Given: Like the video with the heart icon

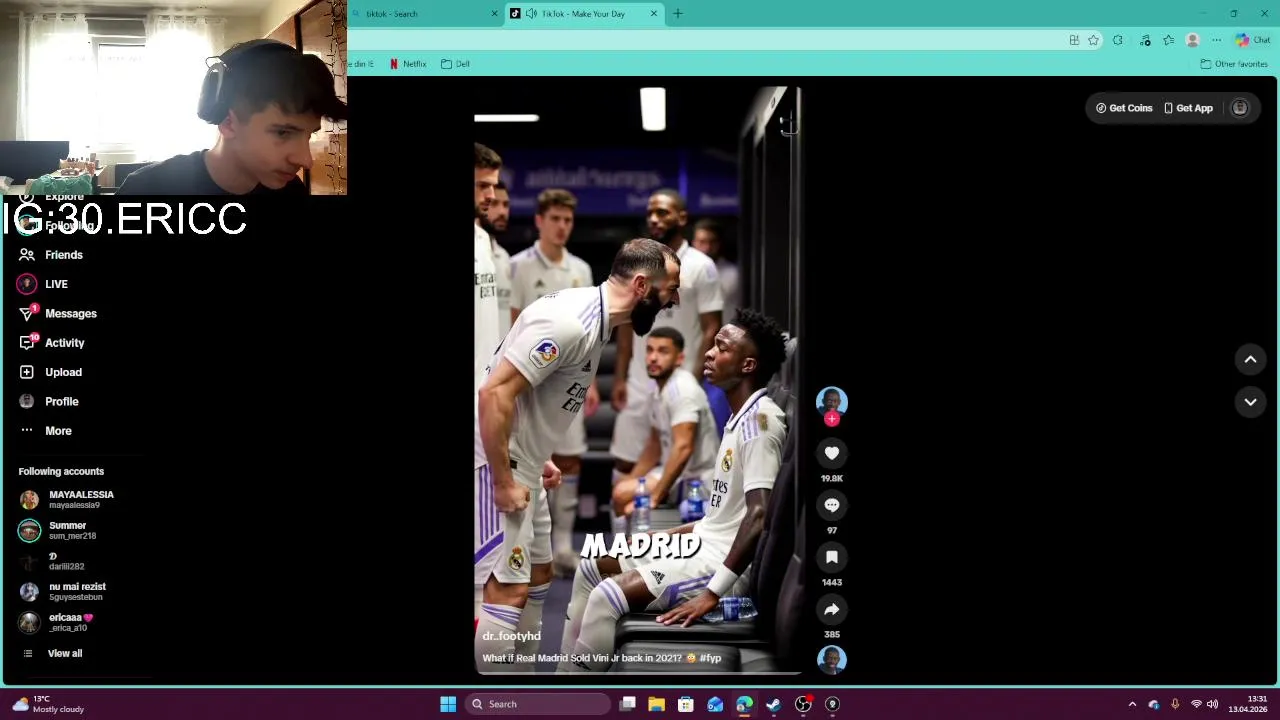Looking at the screenshot, I should [x=831, y=453].
